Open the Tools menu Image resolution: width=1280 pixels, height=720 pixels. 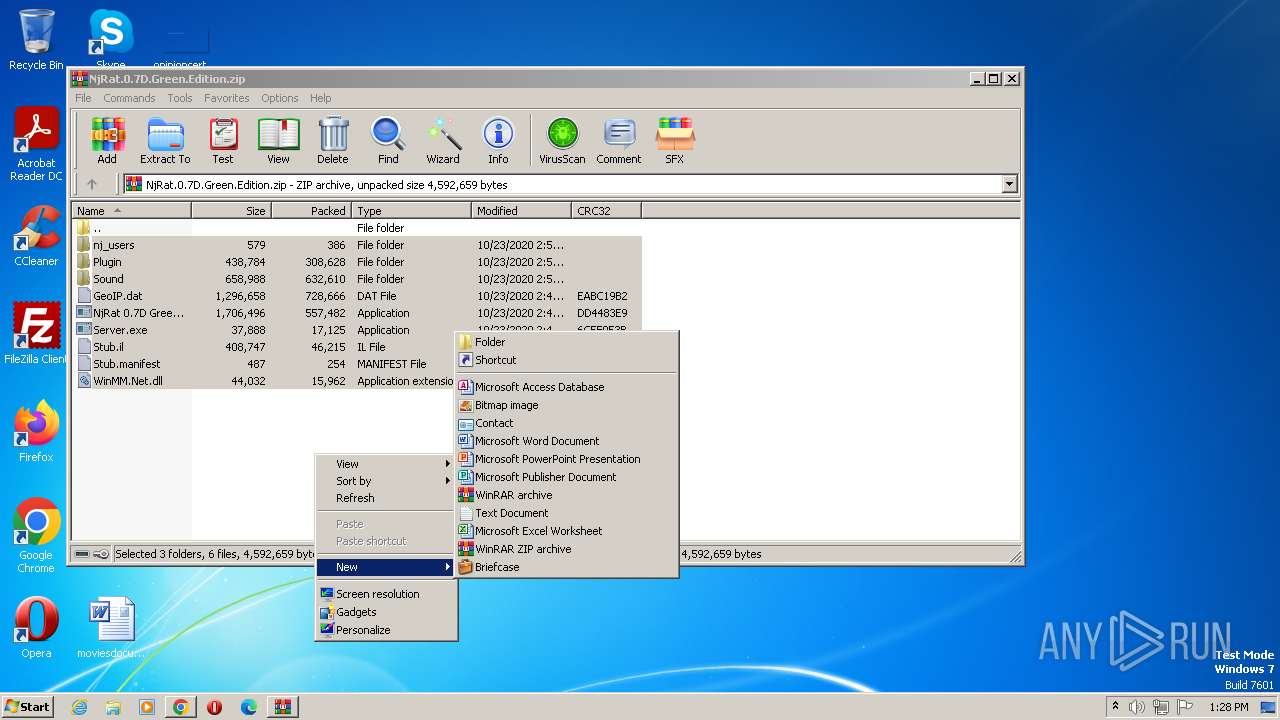click(180, 98)
